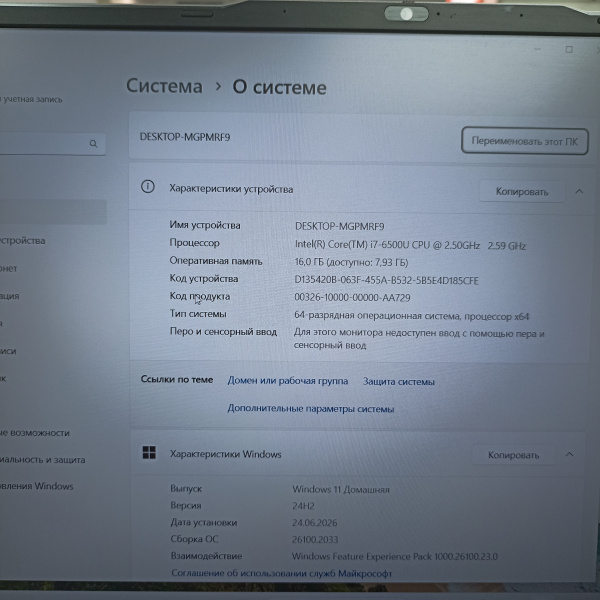
Task: Click the 'учетная запись' account label
Action: (31, 99)
